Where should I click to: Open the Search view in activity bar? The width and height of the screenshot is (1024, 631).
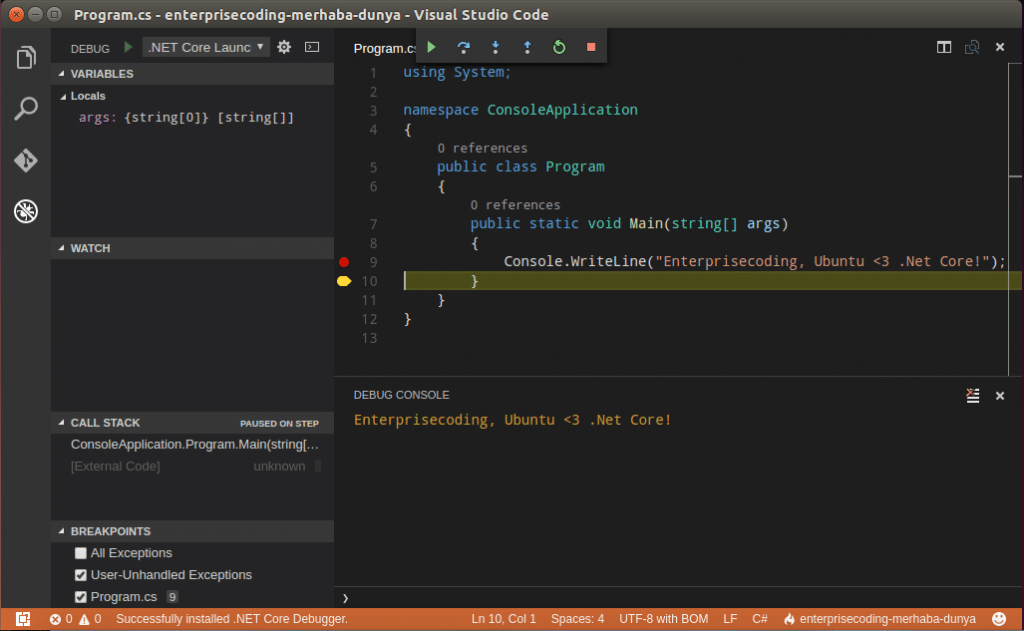26,108
